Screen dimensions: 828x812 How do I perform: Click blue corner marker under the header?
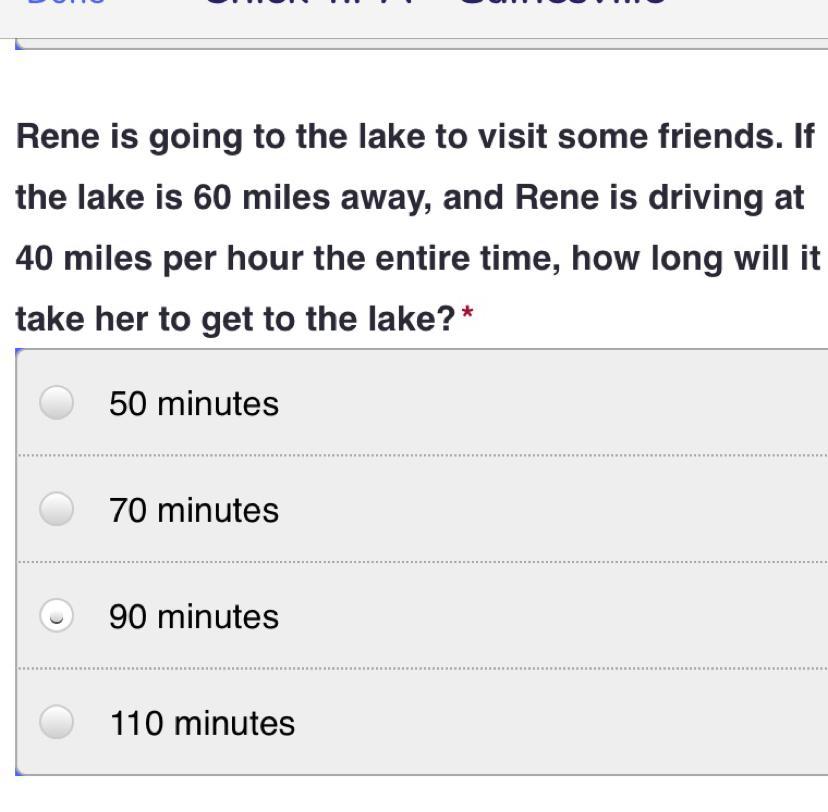(x=18, y=44)
